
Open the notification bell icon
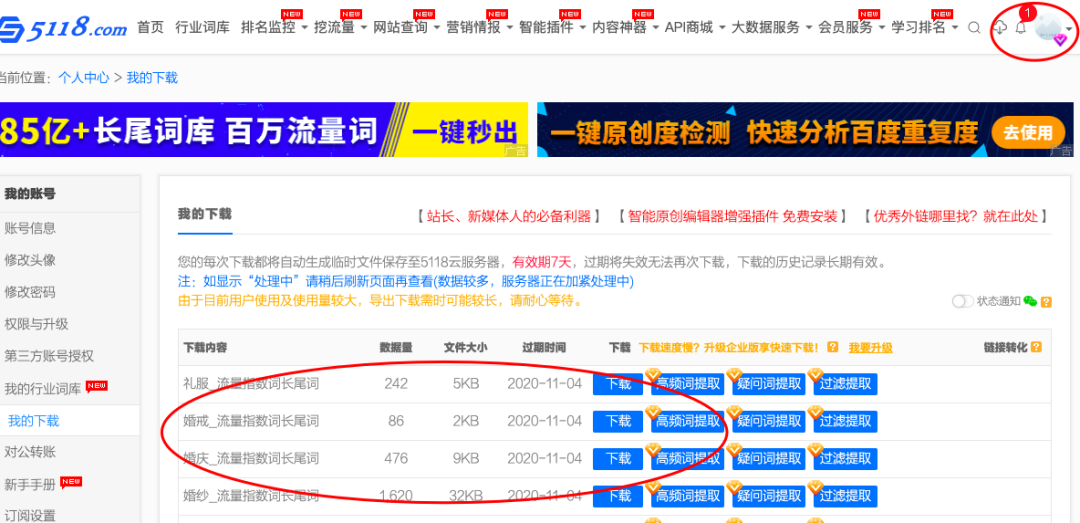(1021, 28)
